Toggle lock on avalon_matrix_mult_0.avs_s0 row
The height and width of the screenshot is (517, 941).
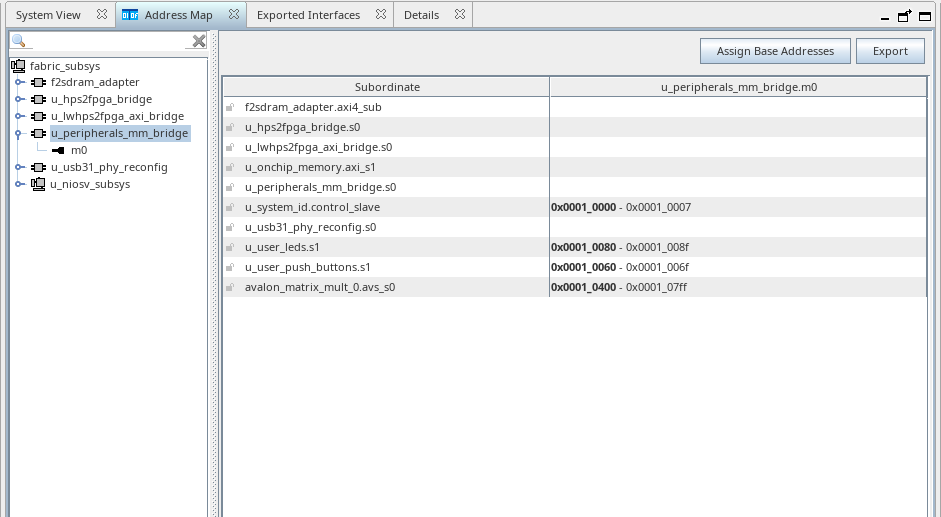pos(230,288)
